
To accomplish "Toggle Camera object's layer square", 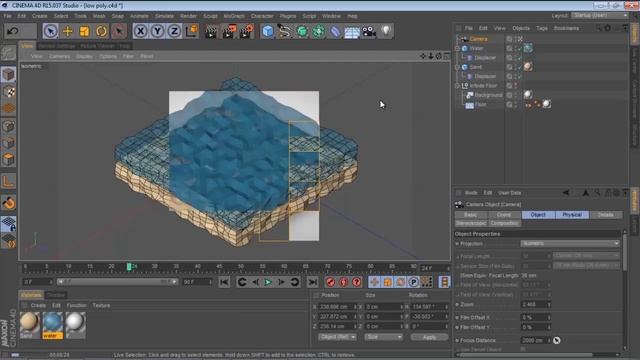I will [509, 39].
